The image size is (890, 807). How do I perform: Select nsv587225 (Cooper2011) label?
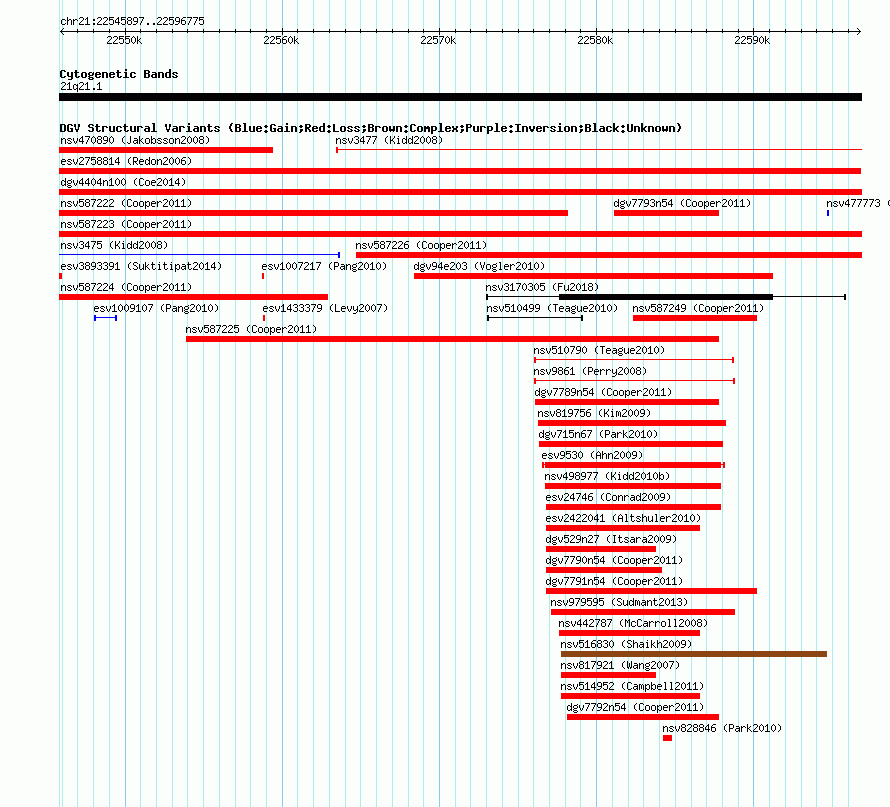tap(251, 329)
